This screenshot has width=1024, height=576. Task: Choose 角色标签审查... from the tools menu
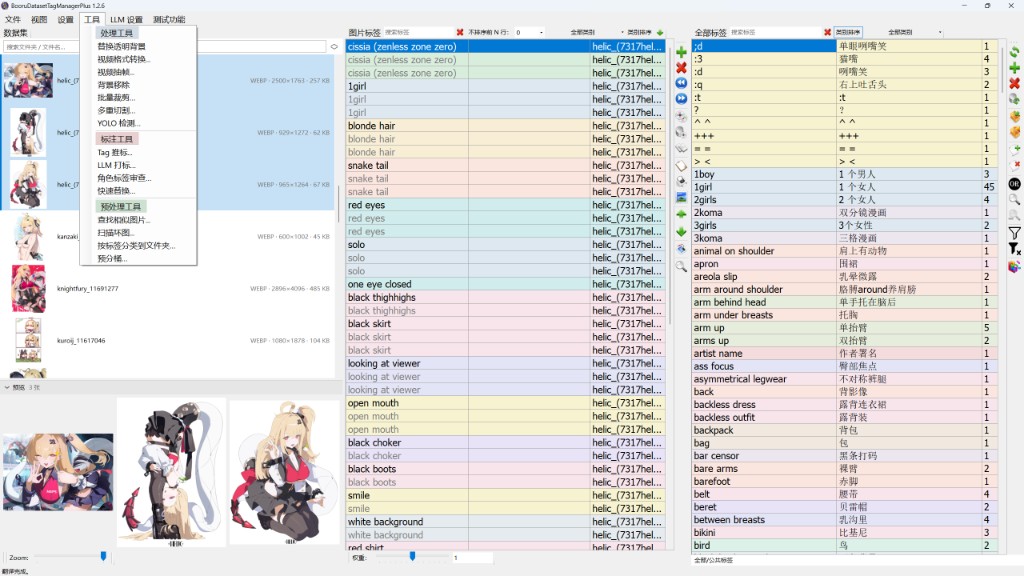(124, 178)
